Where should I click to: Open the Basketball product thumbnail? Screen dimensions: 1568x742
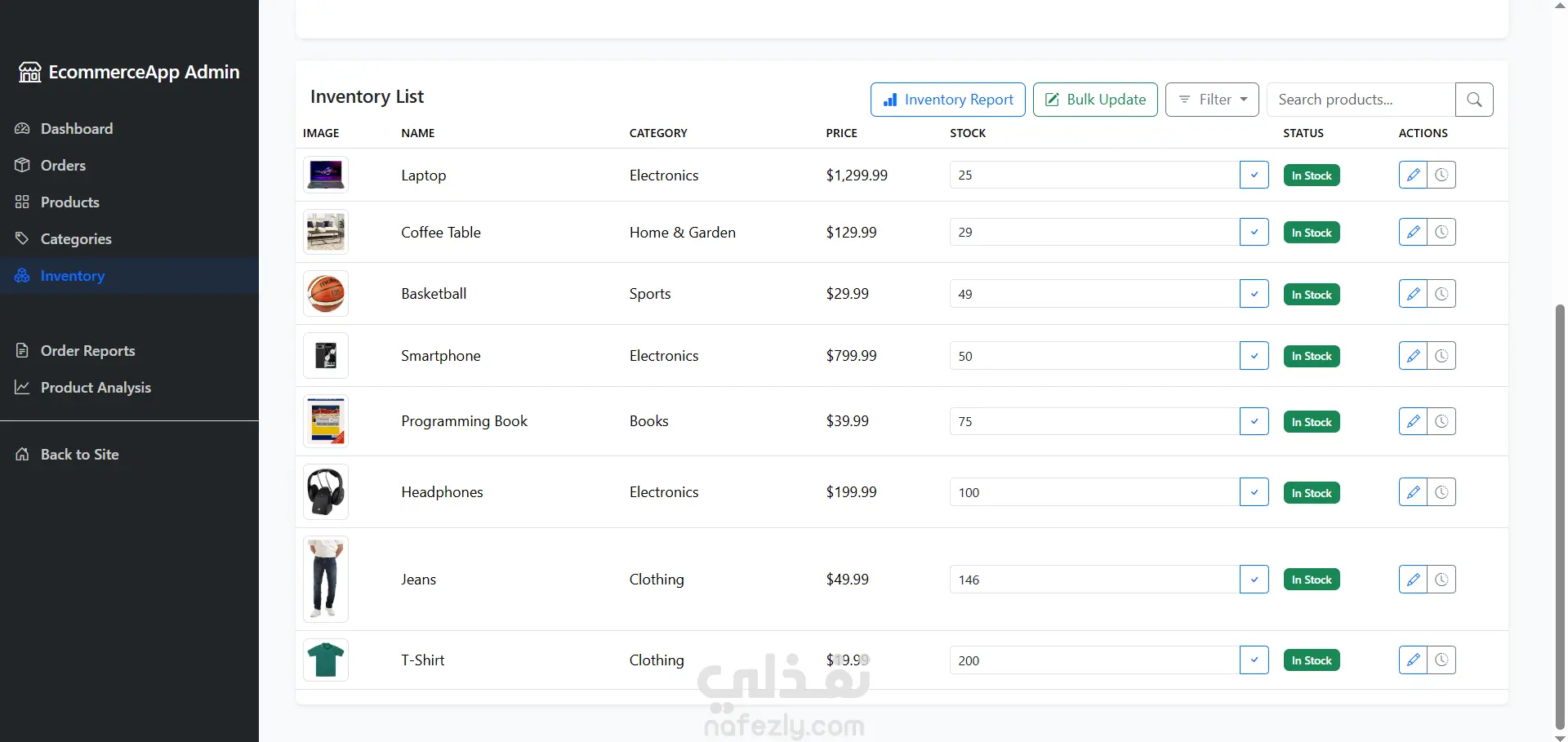point(326,294)
